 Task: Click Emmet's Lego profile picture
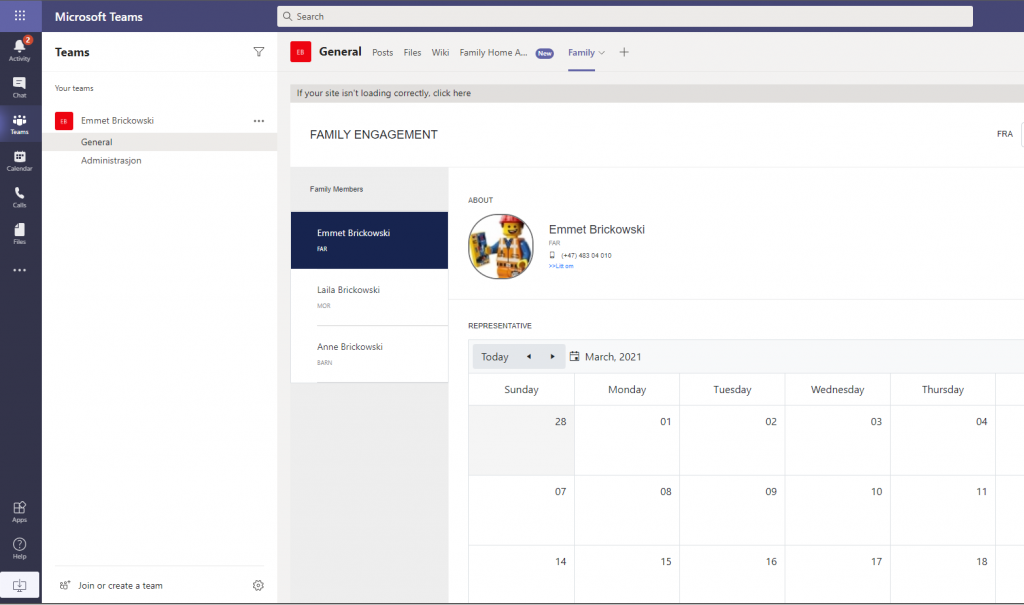click(x=501, y=246)
